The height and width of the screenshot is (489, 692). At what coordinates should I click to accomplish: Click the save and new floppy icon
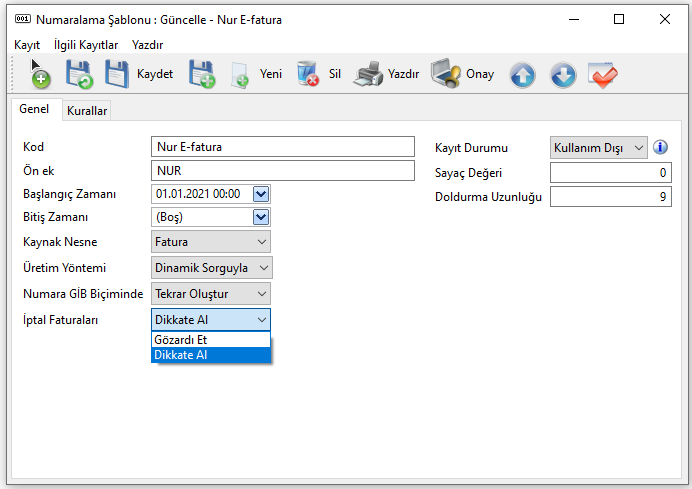click(x=203, y=75)
